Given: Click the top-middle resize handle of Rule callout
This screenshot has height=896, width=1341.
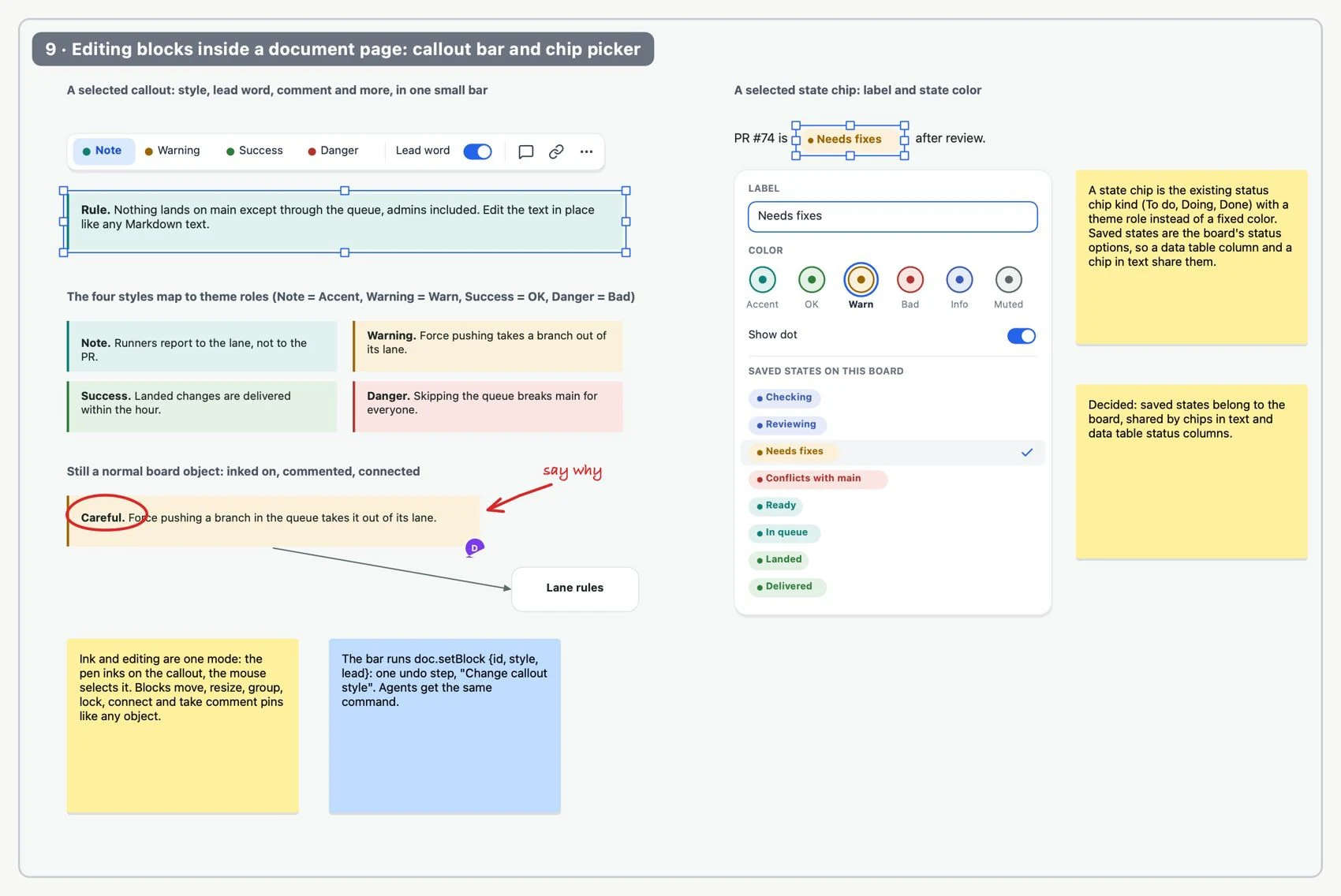Looking at the screenshot, I should [345, 191].
